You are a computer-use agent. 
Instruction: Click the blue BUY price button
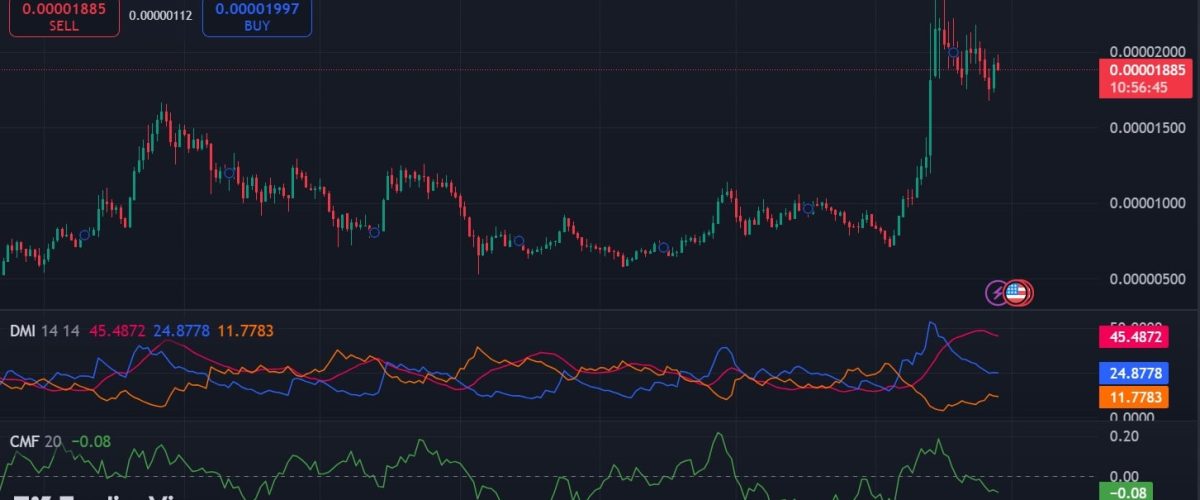tap(257, 18)
